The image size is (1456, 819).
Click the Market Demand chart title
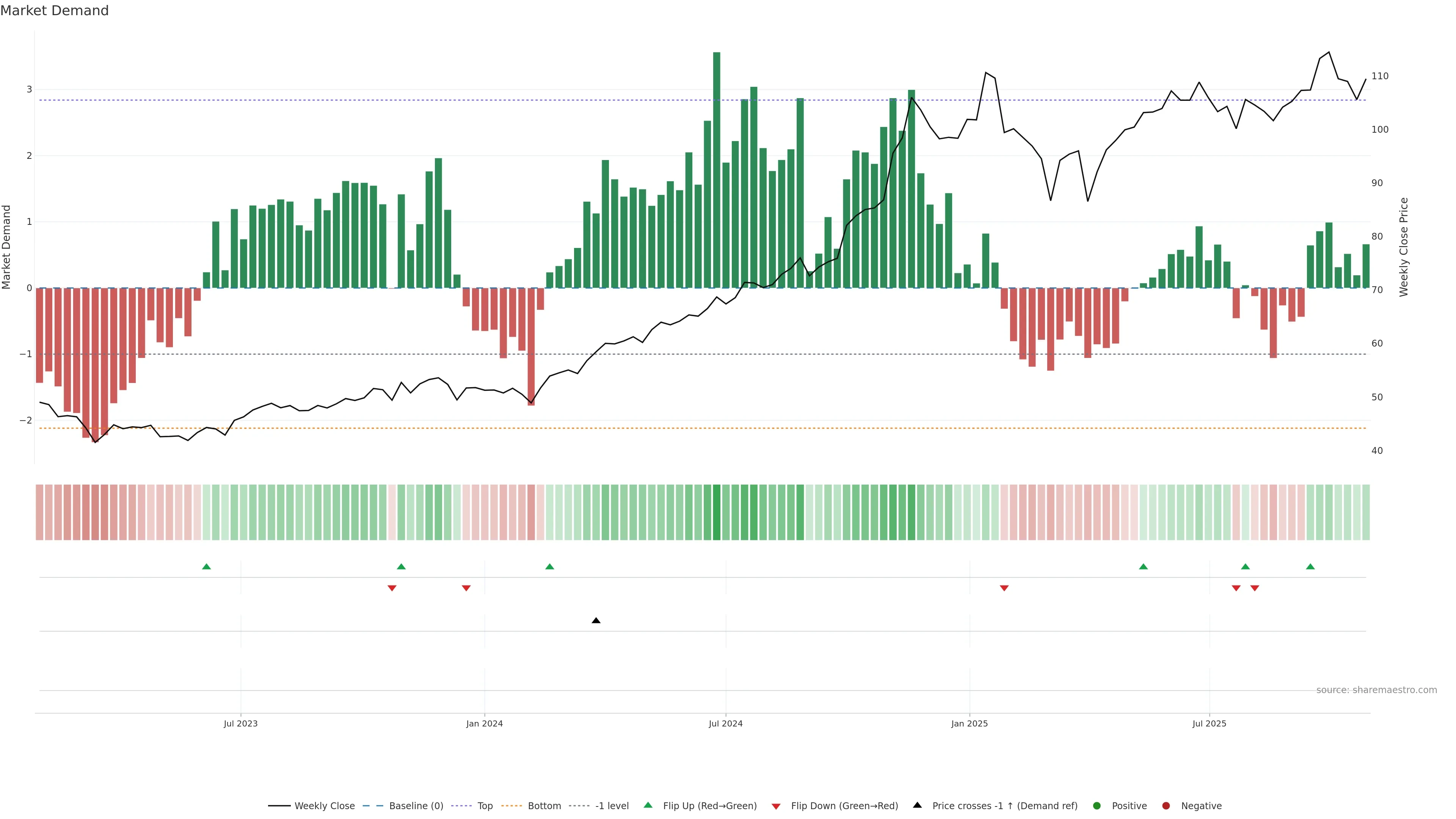pyautogui.click(x=54, y=11)
